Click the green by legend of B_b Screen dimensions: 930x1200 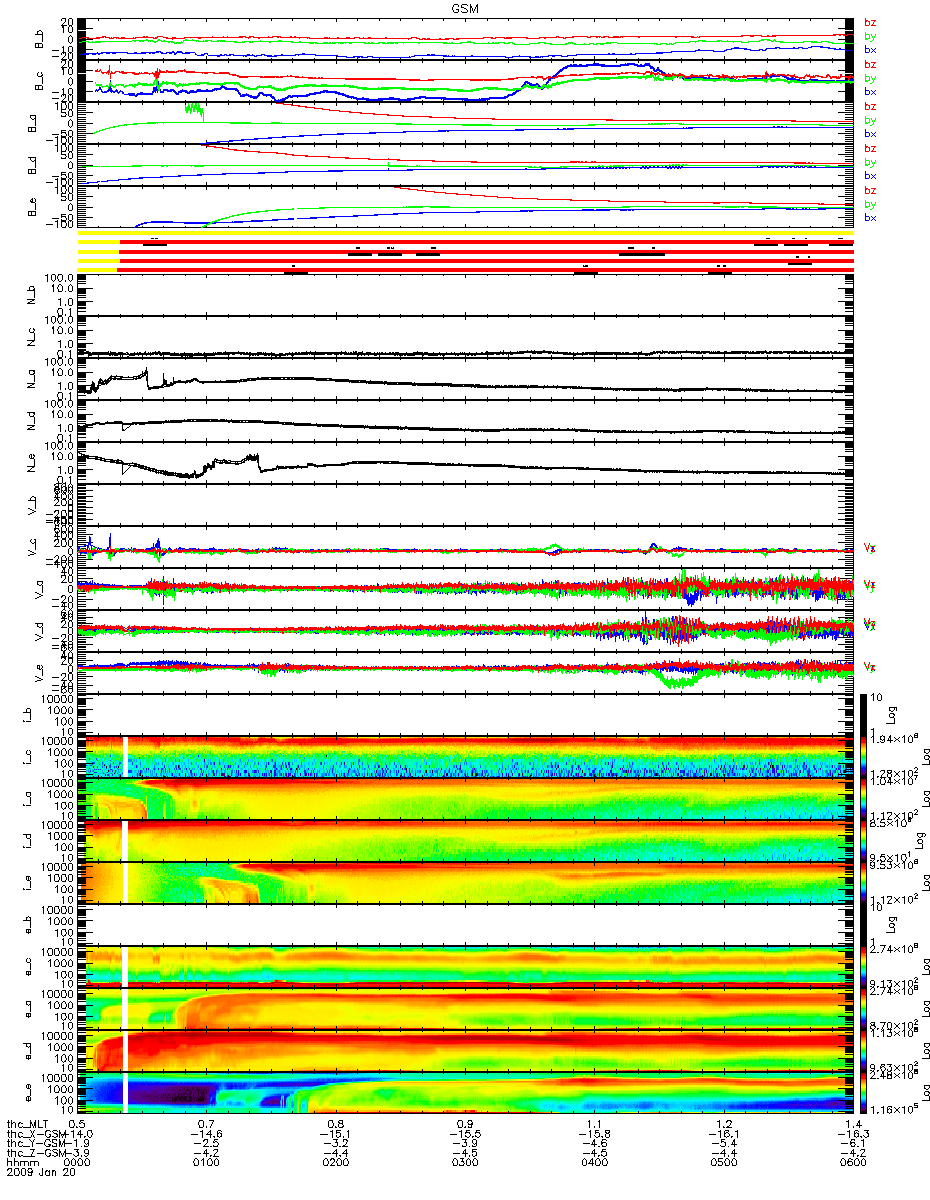click(870, 36)
